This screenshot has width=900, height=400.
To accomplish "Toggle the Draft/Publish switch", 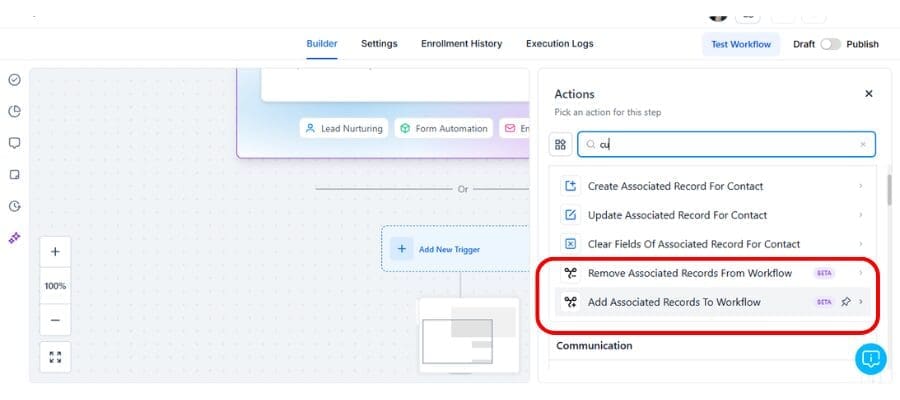I will tap(830, 44).
